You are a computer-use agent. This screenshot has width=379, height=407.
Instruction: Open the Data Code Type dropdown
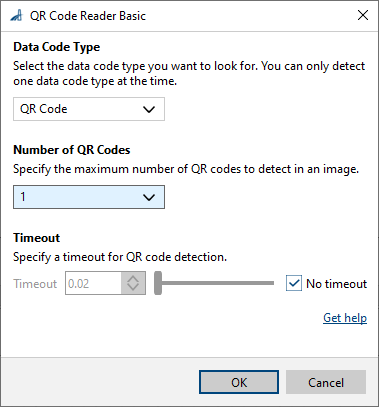click(x=89, y=109)
